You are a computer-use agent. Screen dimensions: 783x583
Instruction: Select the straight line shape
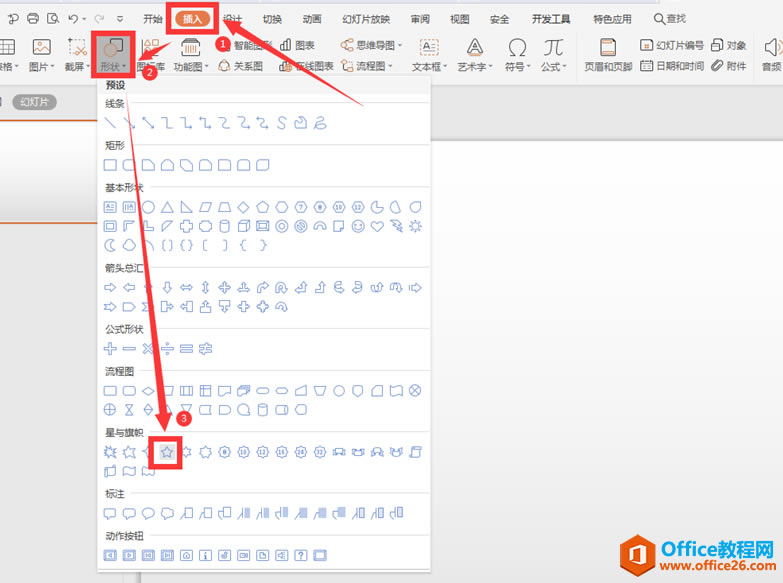click(x=110, y=123)
